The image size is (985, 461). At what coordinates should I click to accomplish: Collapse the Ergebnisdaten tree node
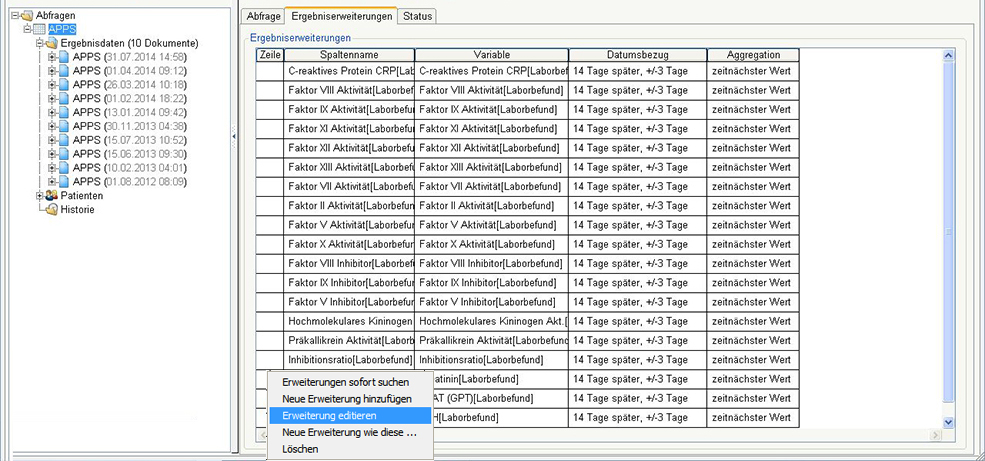(x=39, y=43)
